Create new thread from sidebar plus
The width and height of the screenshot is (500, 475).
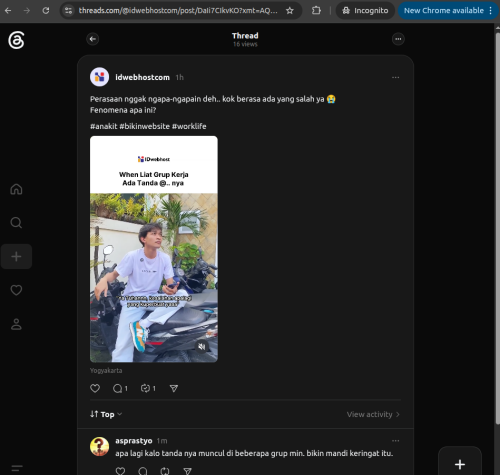tap(16, 256)
